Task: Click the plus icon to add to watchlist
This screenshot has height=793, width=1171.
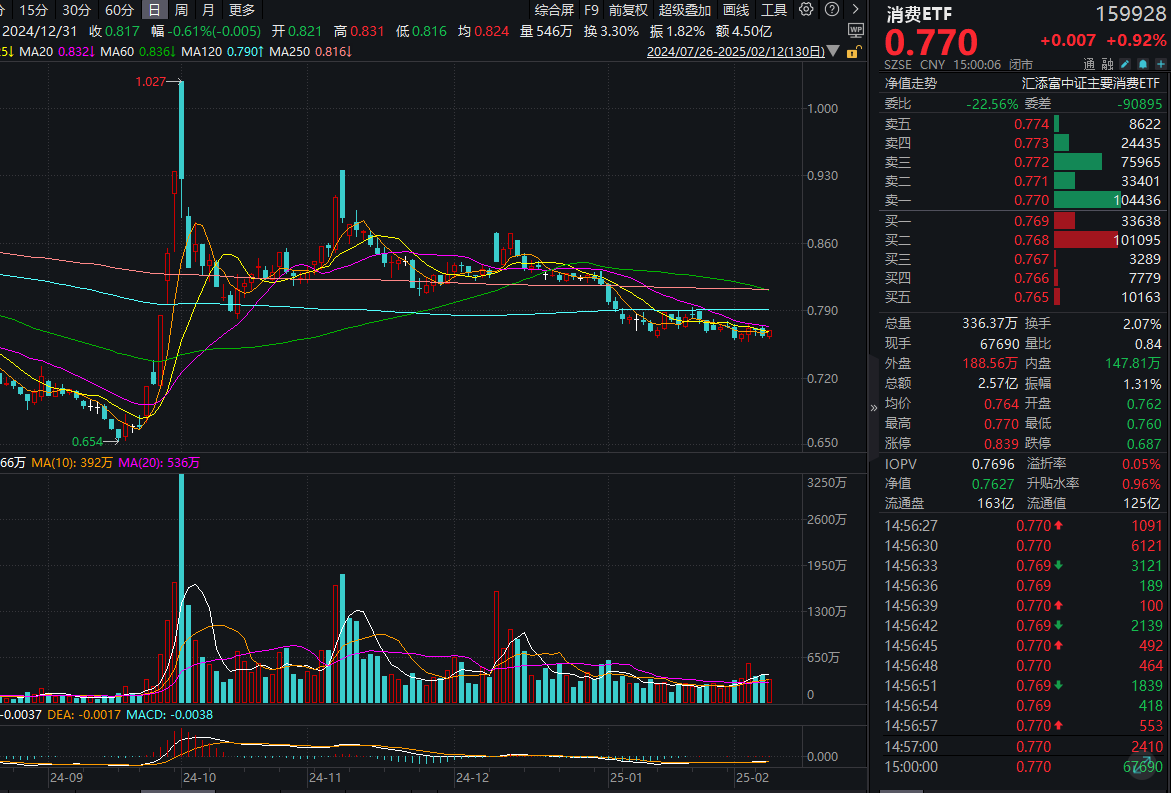Action: click(x=1161, y=62)
